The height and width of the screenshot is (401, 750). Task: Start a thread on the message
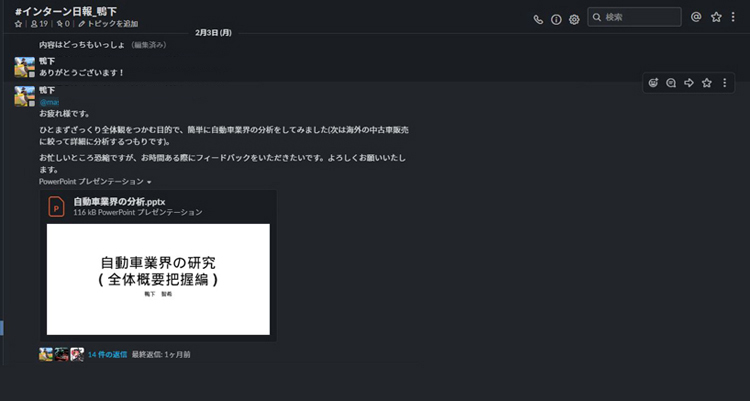pos(671,83)
